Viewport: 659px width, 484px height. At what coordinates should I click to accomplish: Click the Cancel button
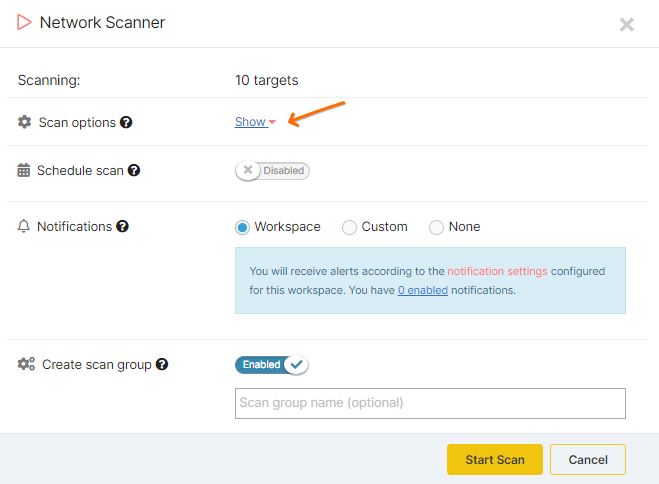point(588,460)
